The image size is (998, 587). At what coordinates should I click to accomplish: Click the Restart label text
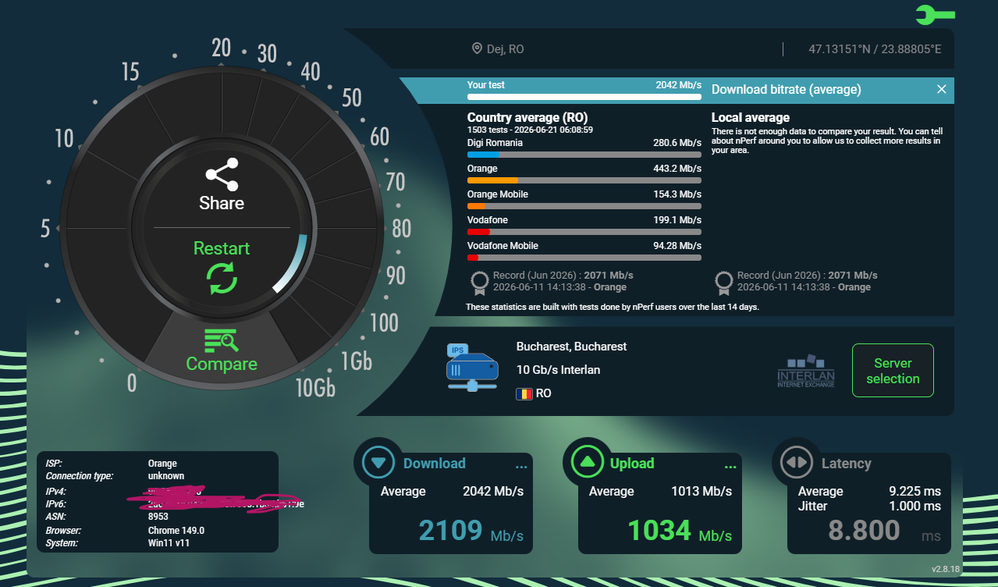(x=221, y=248)
